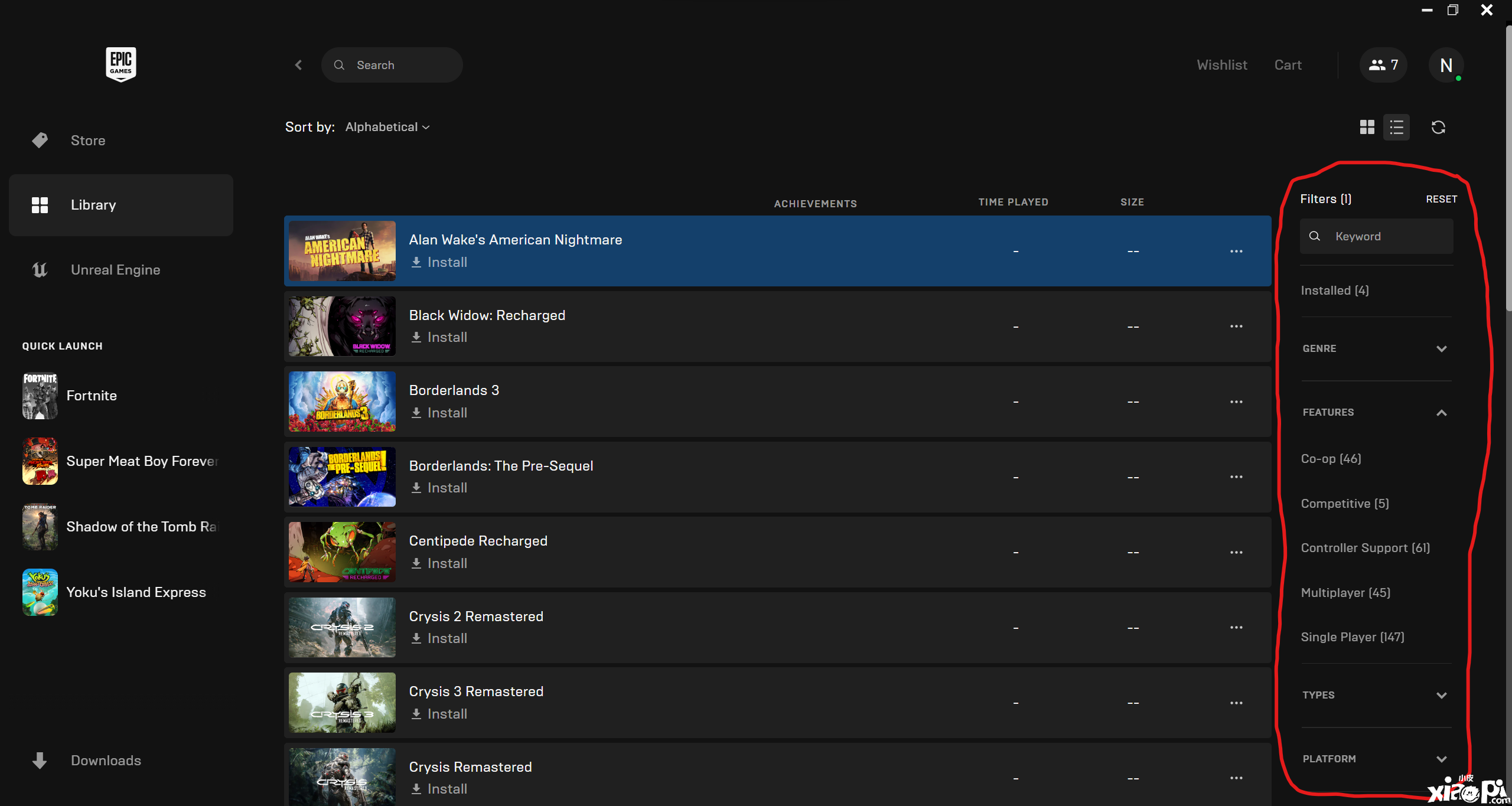The image size is (1512, 806).
Task: Open options menu for Black Widow: Recharged
Action: pos(1236,327)
